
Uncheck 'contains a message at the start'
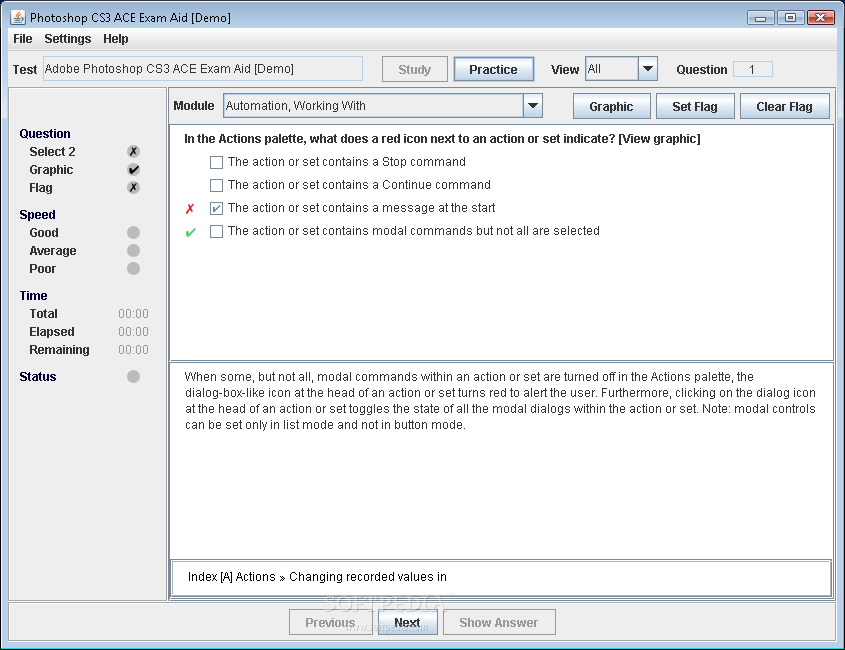click(x=216, y=209)
